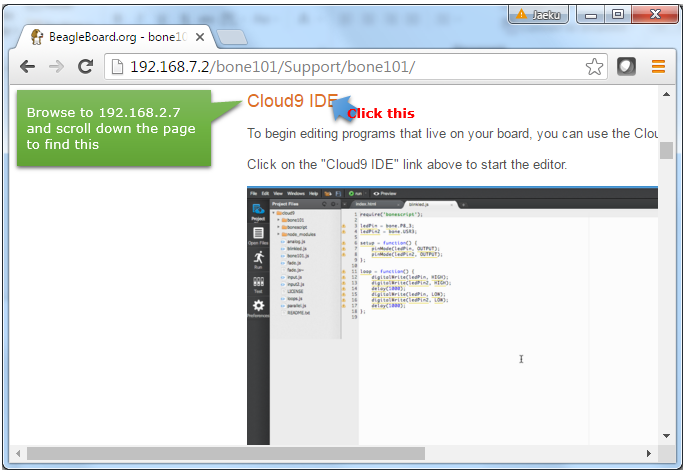The width and height of the screenshot is (687, 473).
Task: Bookmark the page with the star icon
Action: click(x=594, y=67)
